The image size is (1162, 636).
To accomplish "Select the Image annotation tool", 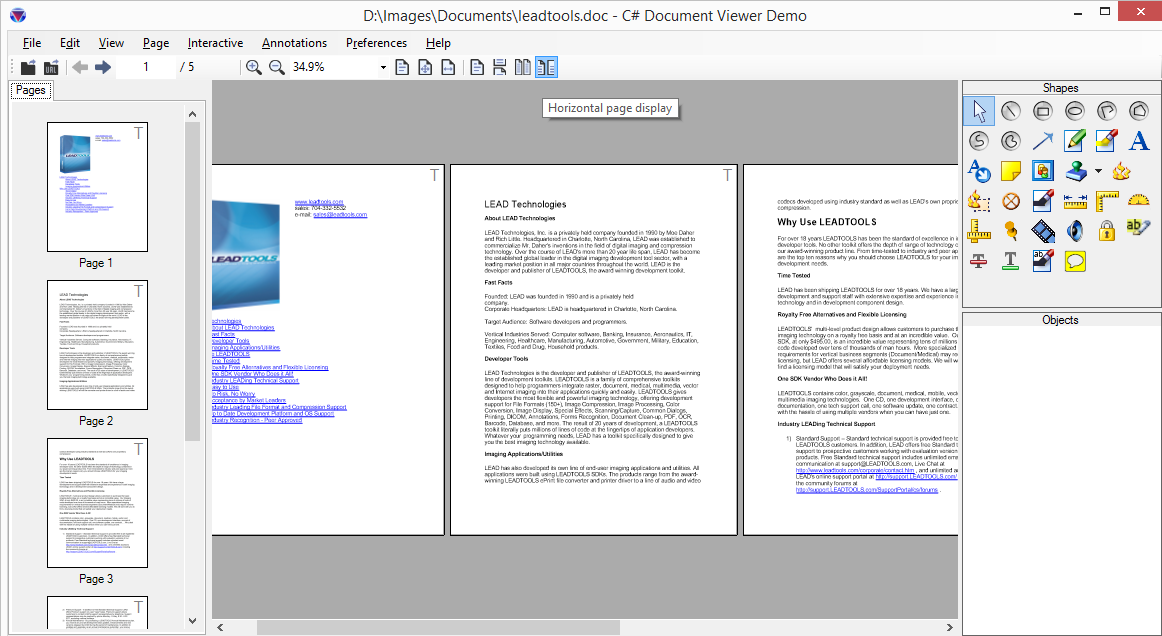I will pyautogui.click(x=1043, y=170).
